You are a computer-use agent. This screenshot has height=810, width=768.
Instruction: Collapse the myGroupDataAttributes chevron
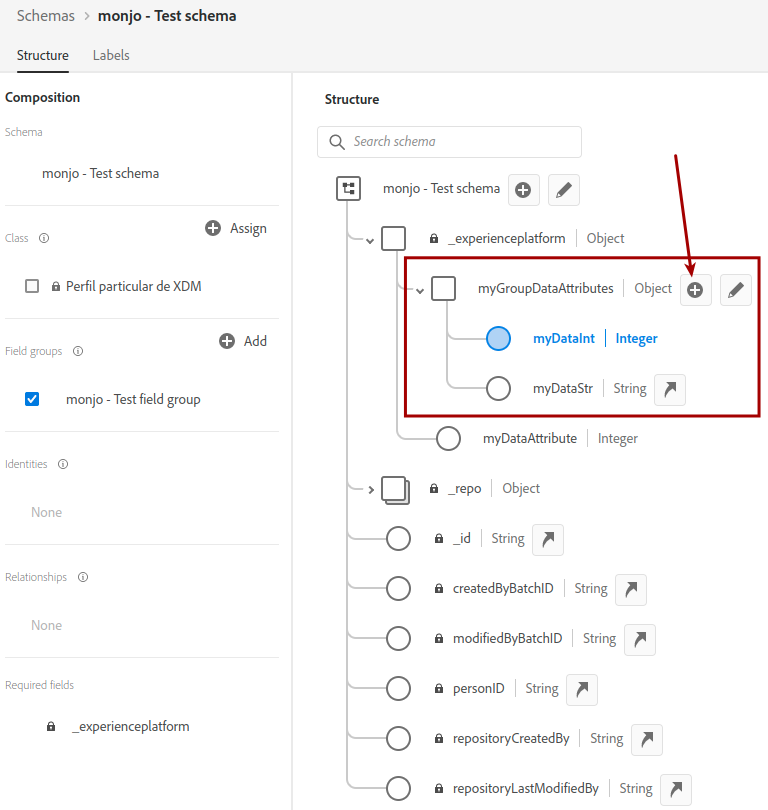tap(420, 291)
